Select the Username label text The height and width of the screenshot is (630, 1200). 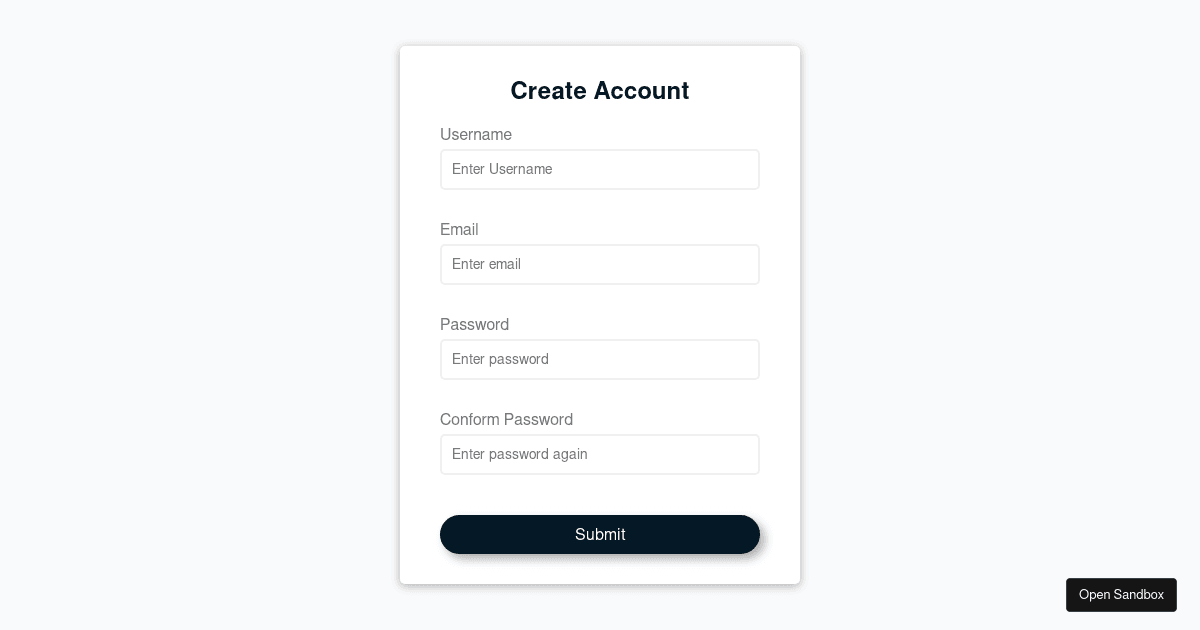pyautogui.click(x=476, y=134)
